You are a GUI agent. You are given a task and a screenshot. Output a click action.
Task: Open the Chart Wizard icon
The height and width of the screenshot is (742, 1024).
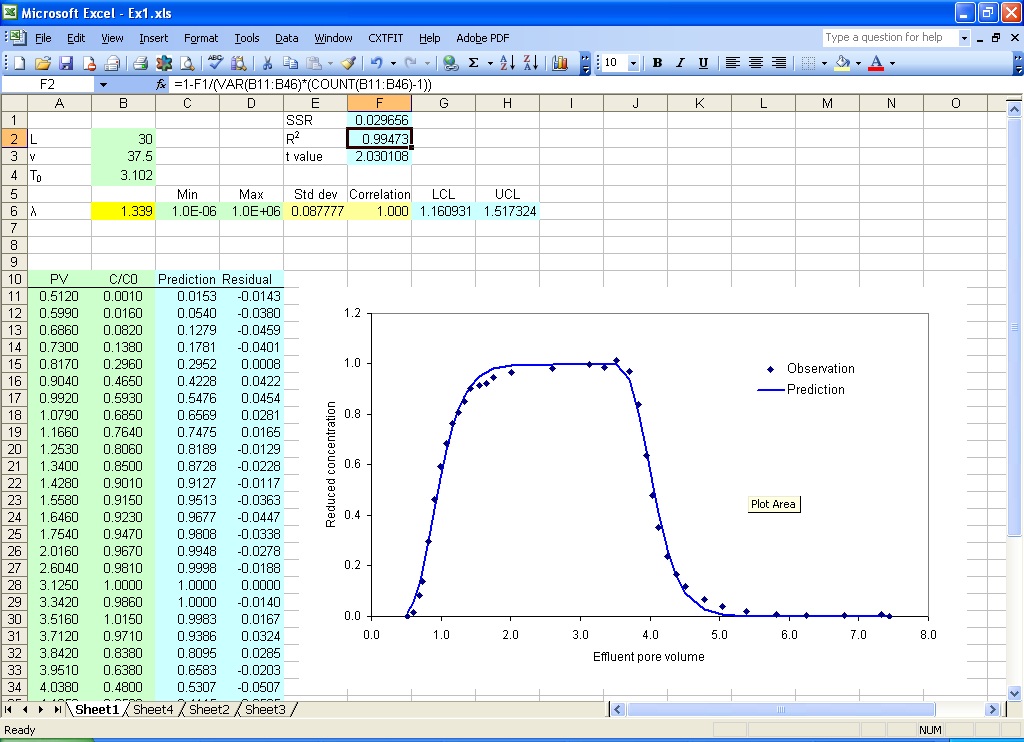tap(560, 63)
